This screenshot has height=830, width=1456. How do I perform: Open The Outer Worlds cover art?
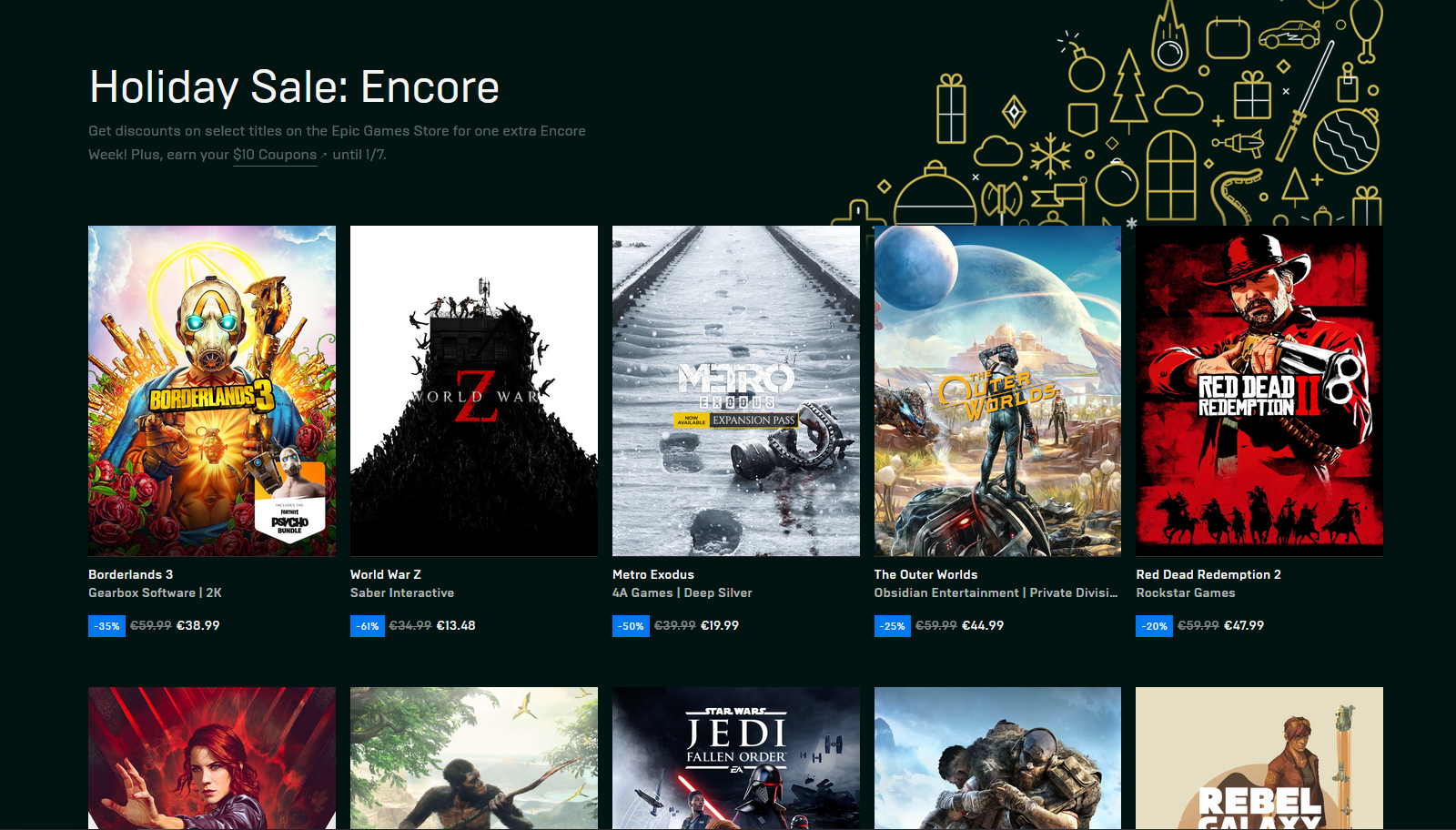click(997, 390)
